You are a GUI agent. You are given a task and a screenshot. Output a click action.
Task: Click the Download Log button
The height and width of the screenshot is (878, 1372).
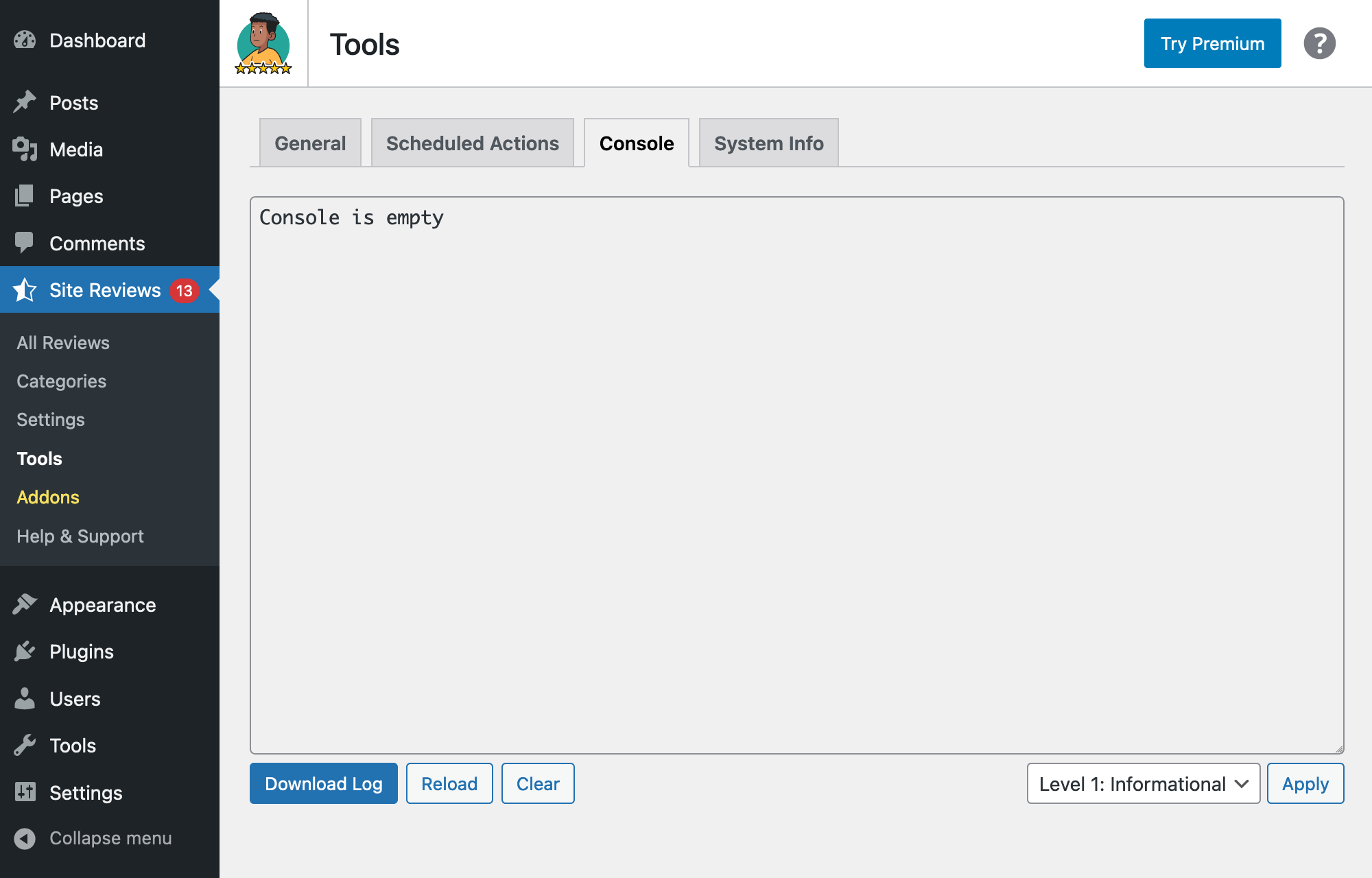click(323, 783)
